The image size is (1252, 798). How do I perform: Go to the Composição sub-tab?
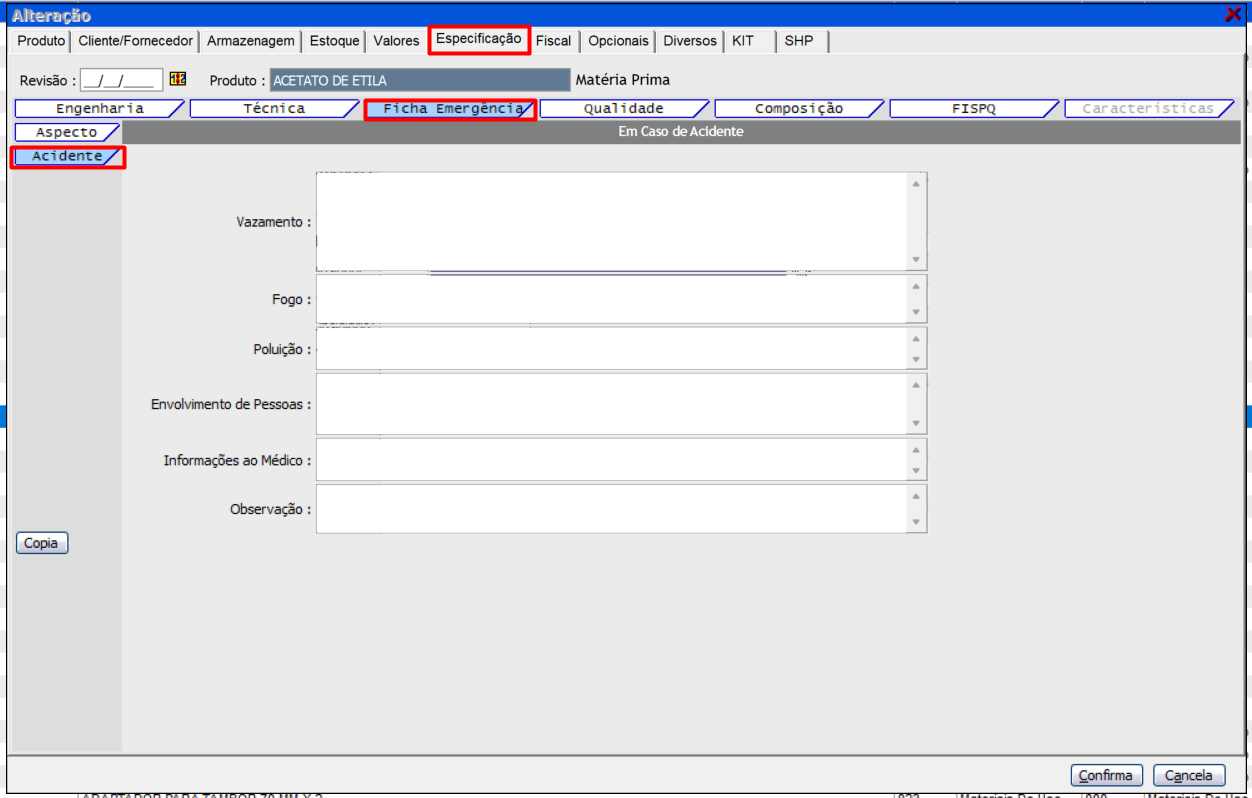(798, 109)
